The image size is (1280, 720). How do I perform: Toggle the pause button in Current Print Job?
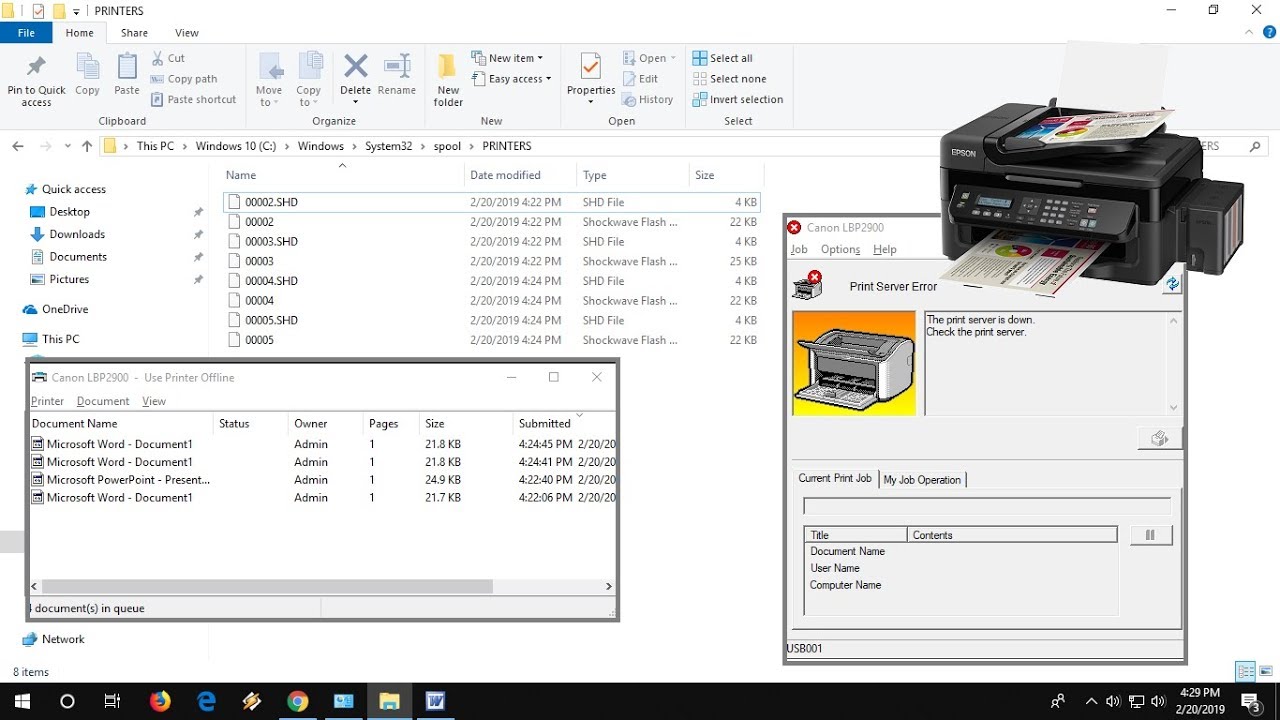(1150, 535)
